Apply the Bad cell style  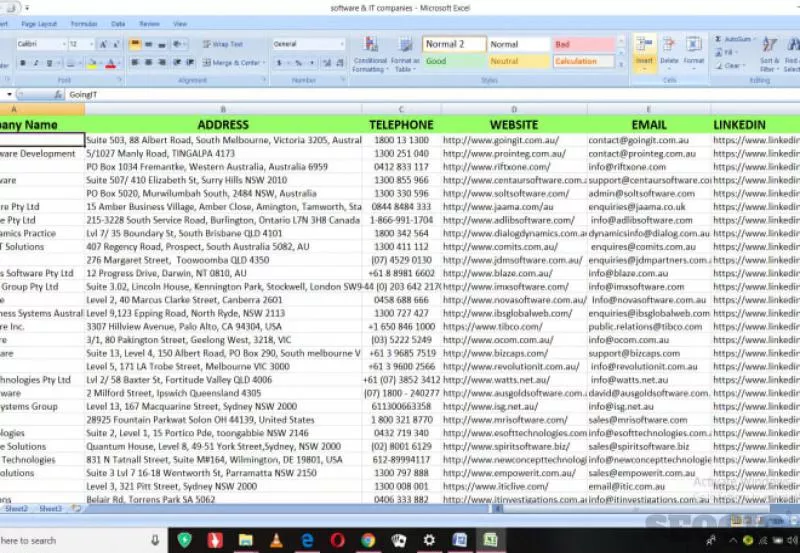point(583,44)
